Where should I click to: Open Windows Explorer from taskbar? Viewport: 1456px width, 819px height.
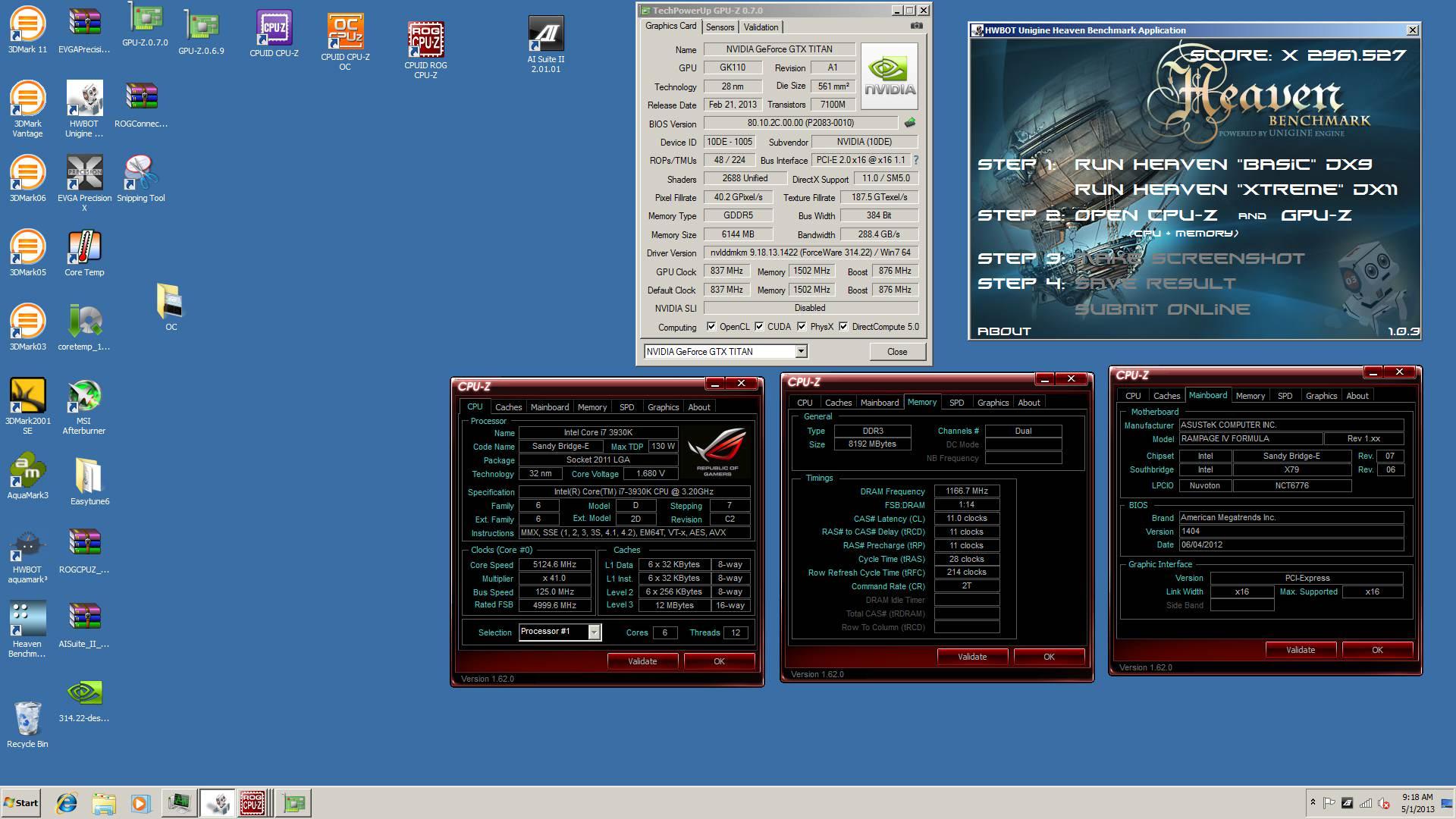[104, 803]
